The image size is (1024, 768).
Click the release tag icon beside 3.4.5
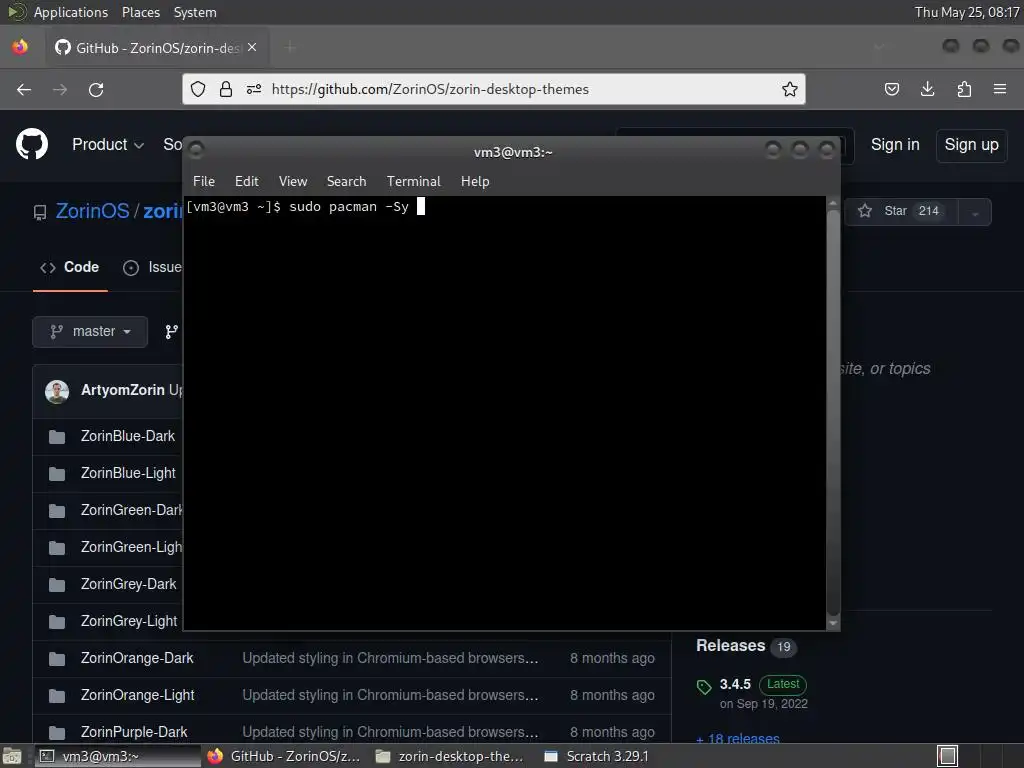[x=704, y=686]
